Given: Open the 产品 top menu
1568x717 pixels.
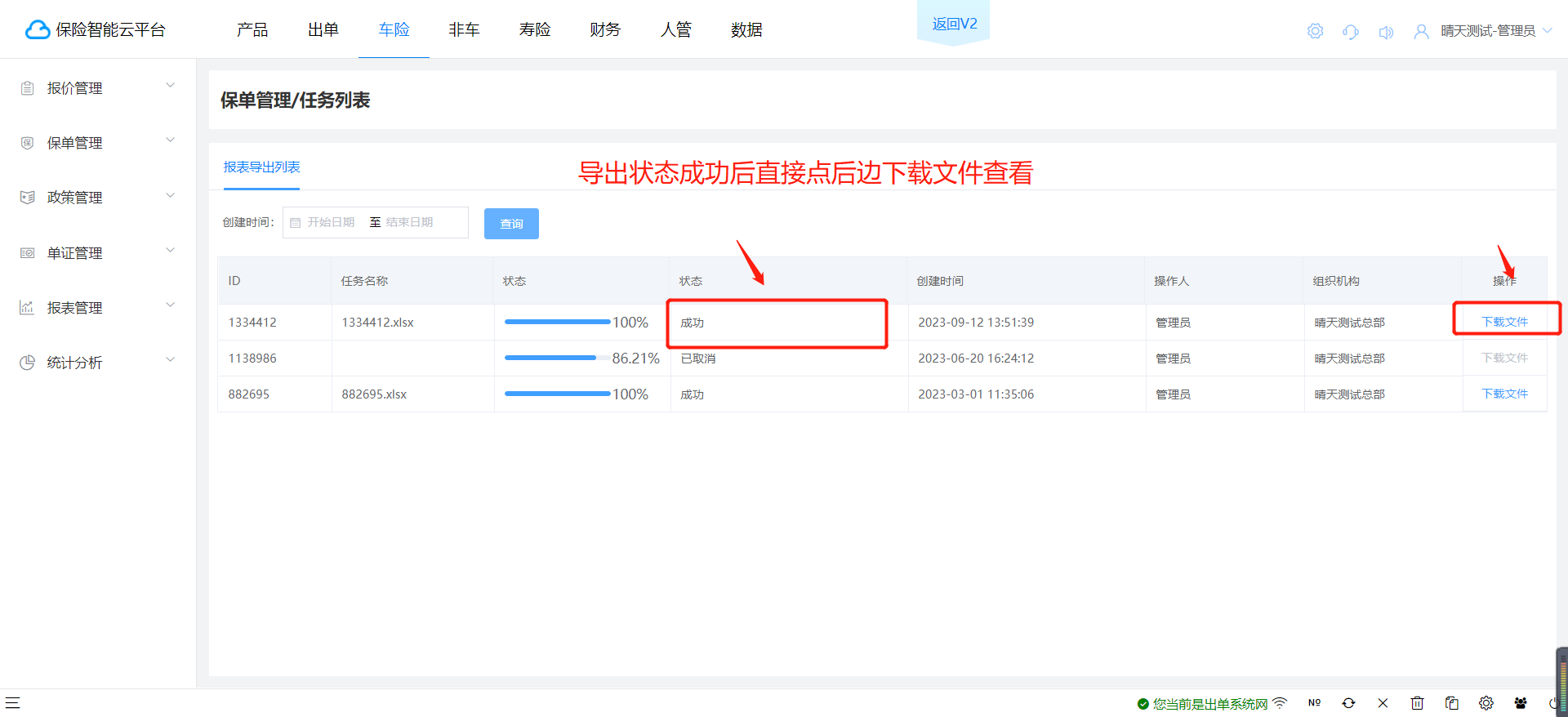Looking at the screenshot, I should click(252, 29).
